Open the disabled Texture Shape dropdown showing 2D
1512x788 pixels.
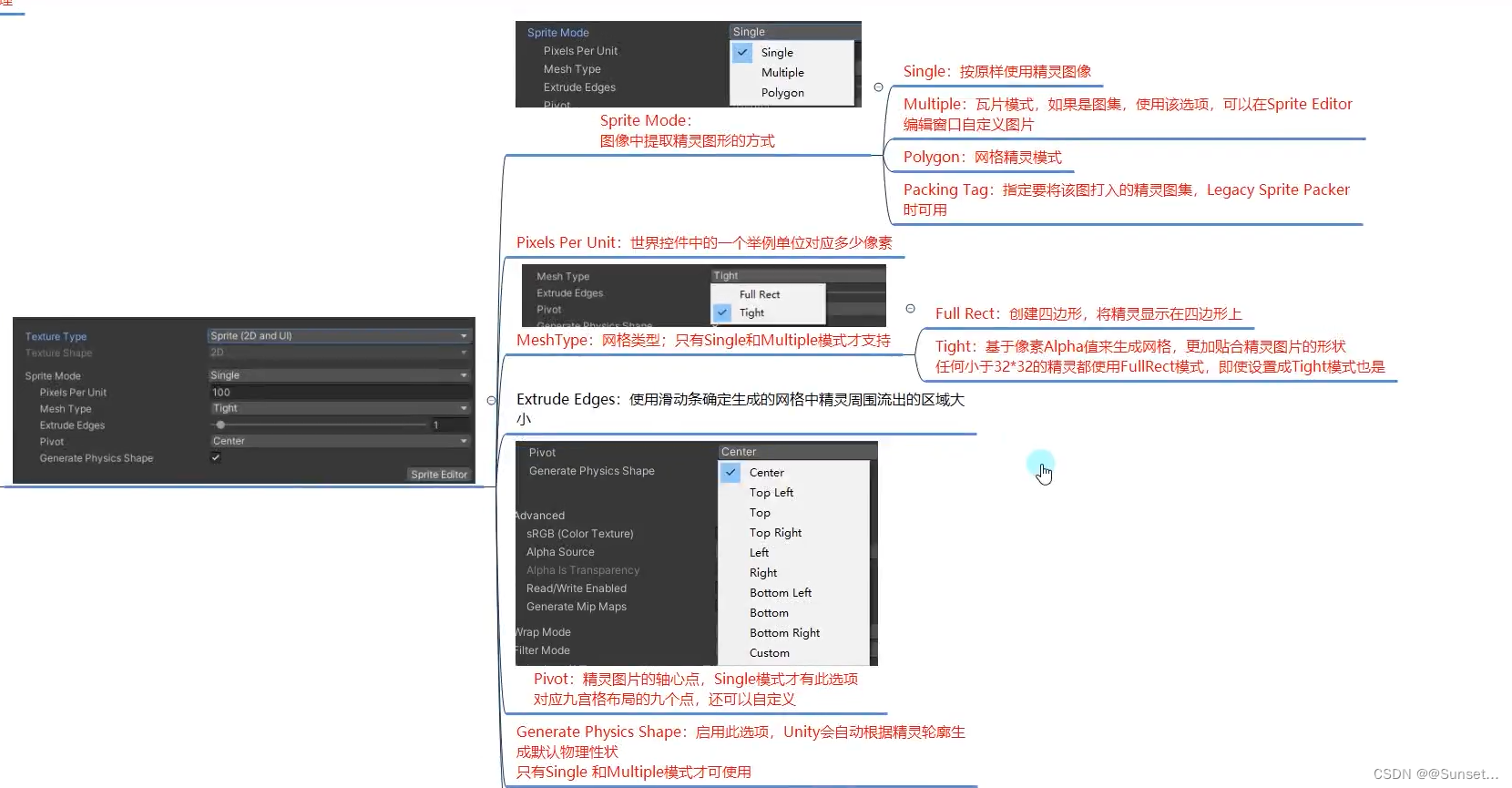pyautogui.click(x=339, y=353)
